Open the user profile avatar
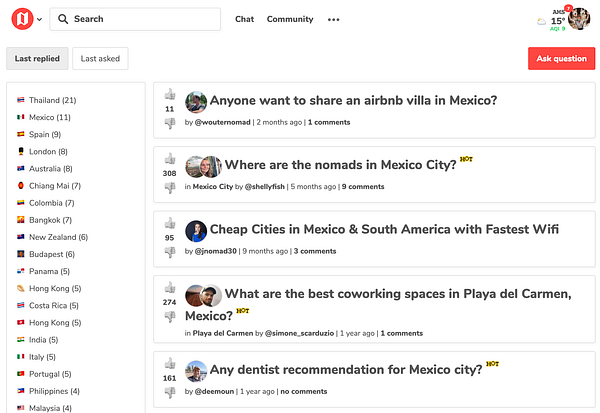600x413 pixels. tap(579, 19)
